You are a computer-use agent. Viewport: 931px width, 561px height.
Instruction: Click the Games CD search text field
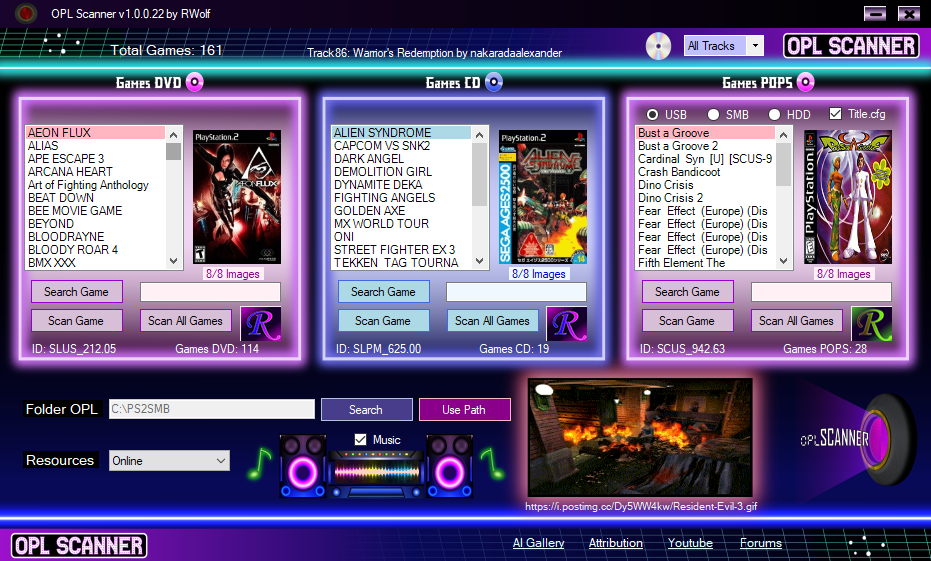tap(517, 291)
